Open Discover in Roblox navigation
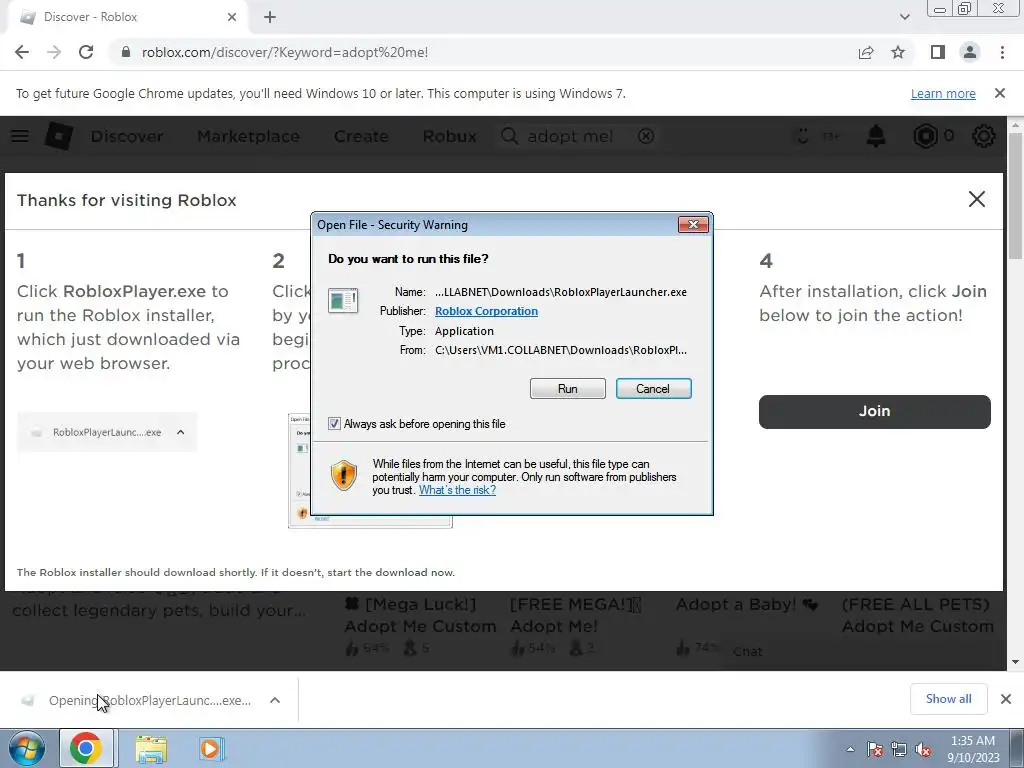 (x=127, y=136)
